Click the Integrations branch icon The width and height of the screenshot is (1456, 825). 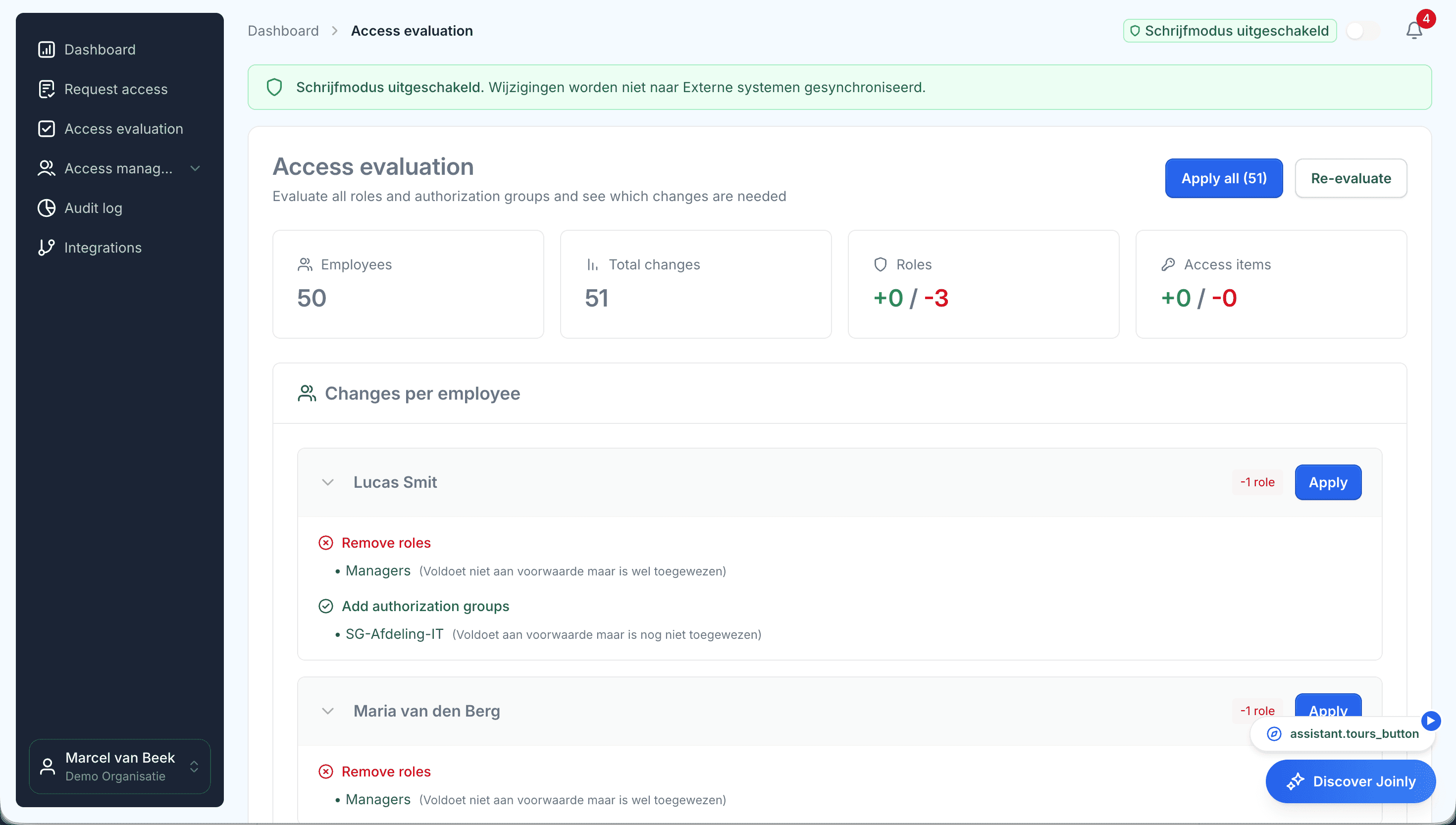pyautogui.click(x=47, y=248)
